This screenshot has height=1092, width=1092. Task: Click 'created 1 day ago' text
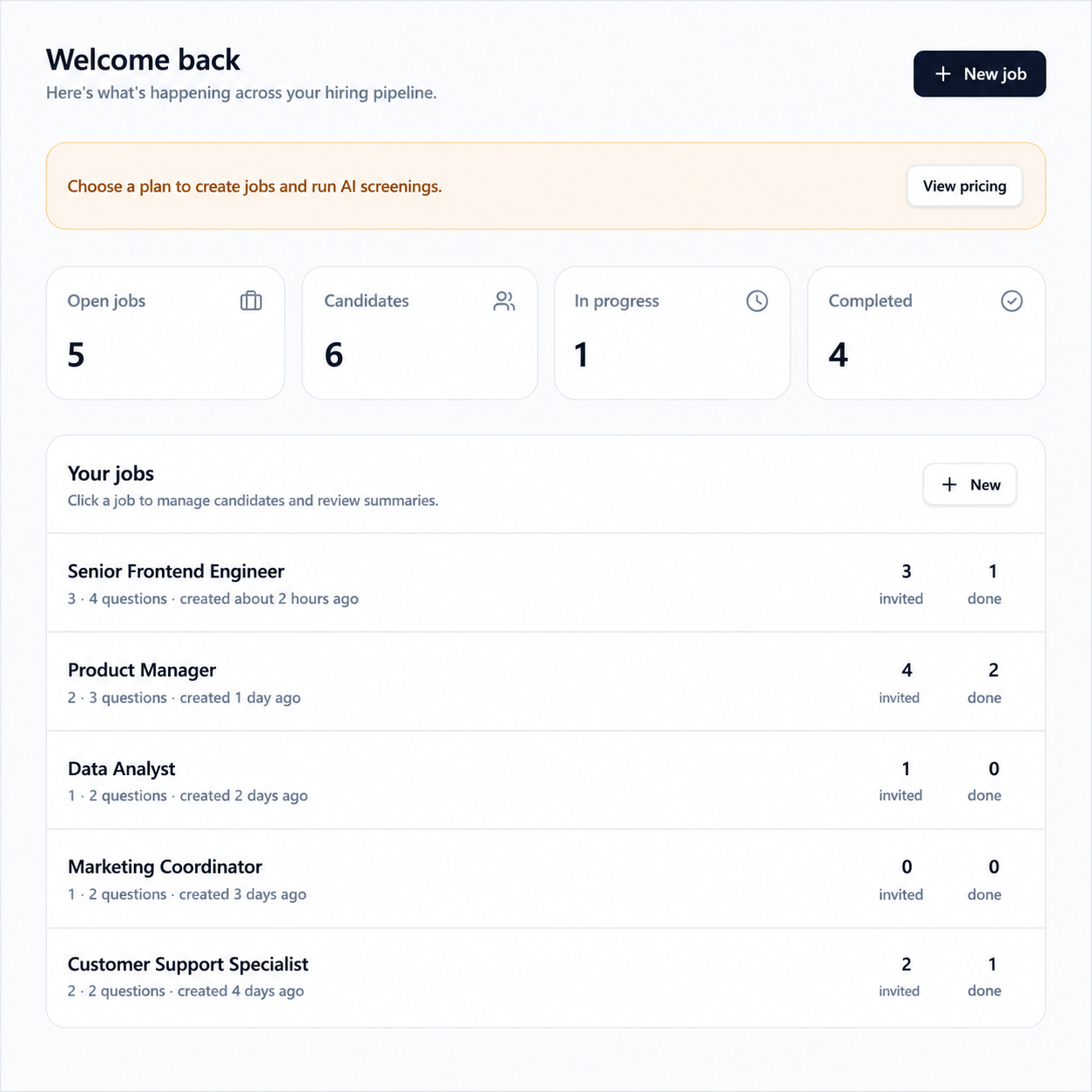click(x=239, y=698)
